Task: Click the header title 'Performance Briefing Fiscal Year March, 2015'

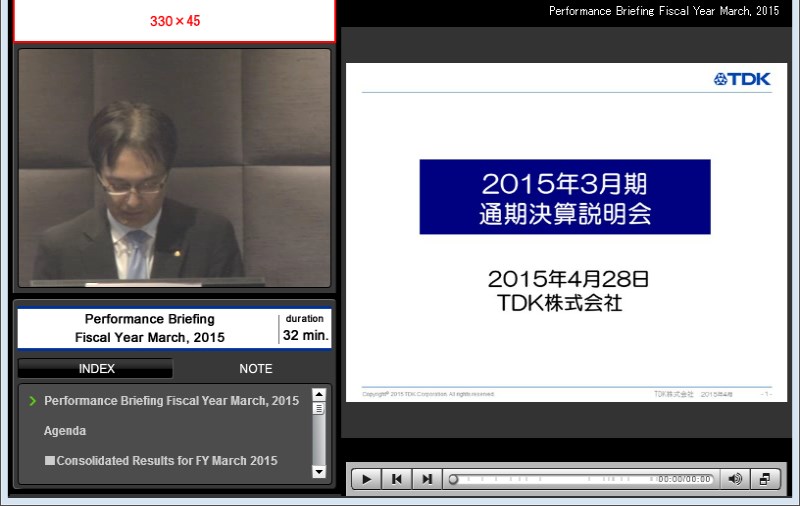Action: click(664, 11)
